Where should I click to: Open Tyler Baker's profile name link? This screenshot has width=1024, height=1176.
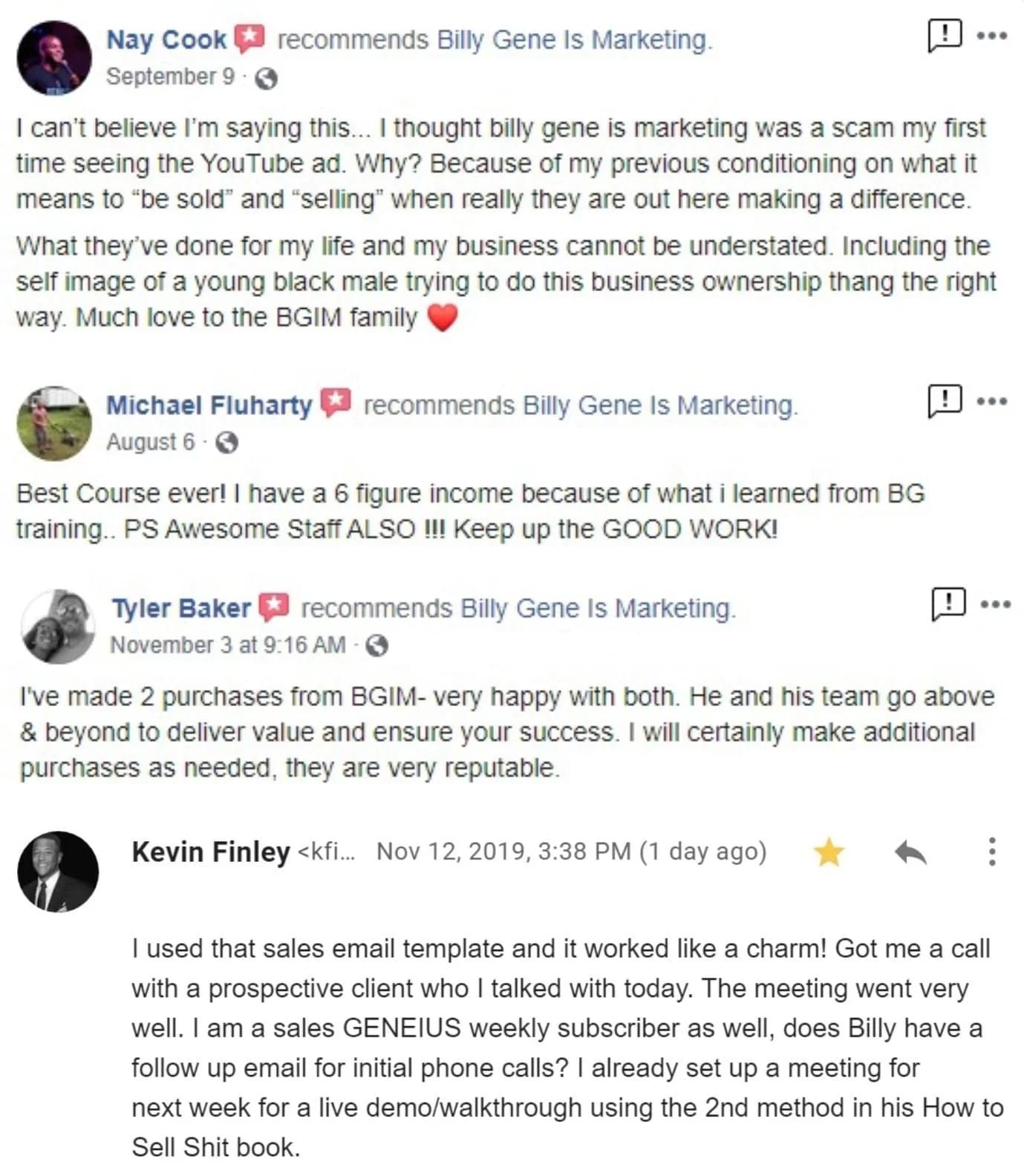pos(181,608)
